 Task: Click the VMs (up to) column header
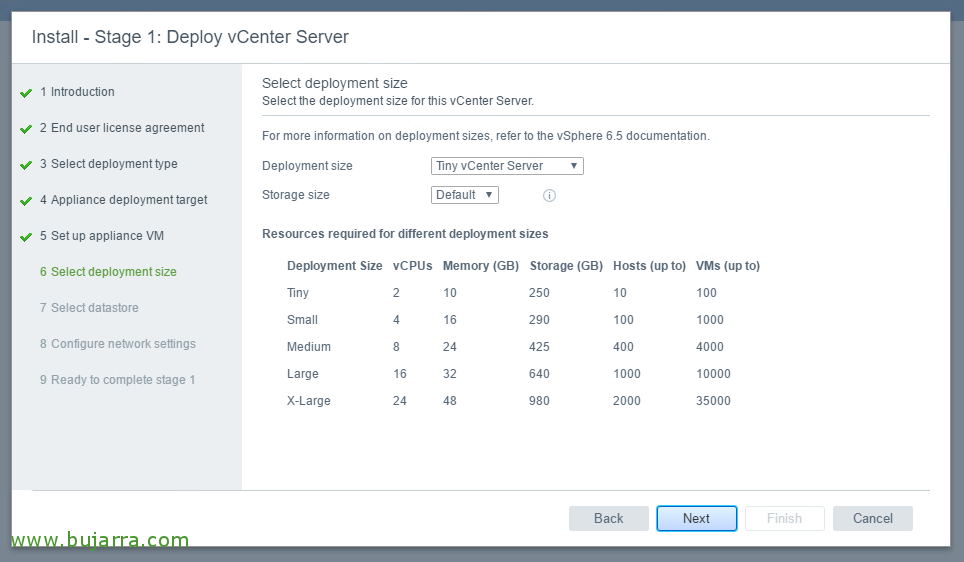click(x=728, y=266)
